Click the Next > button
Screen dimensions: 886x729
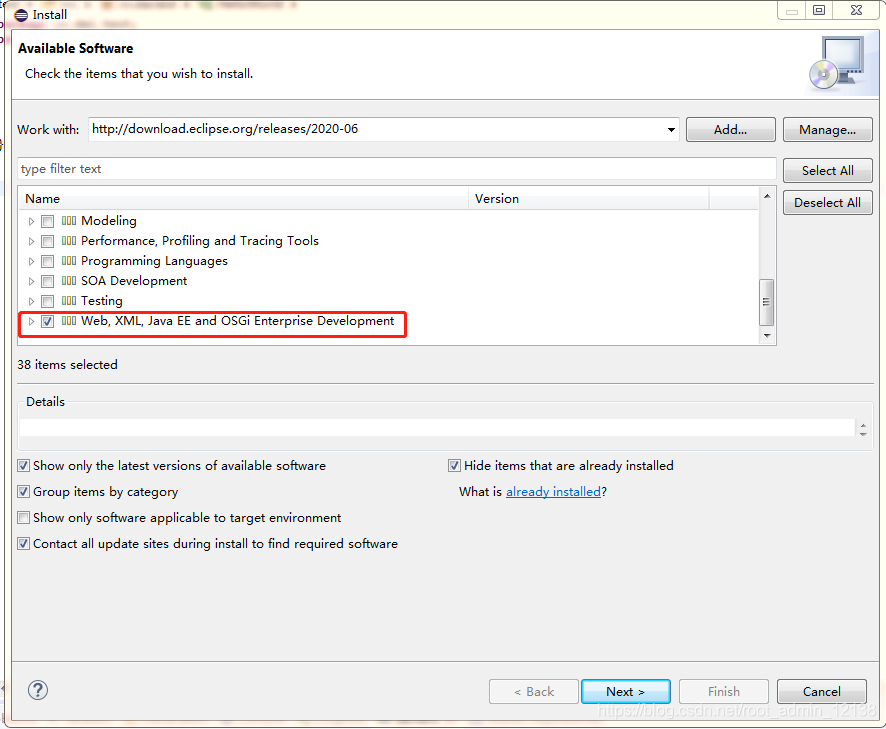point(626,692)
